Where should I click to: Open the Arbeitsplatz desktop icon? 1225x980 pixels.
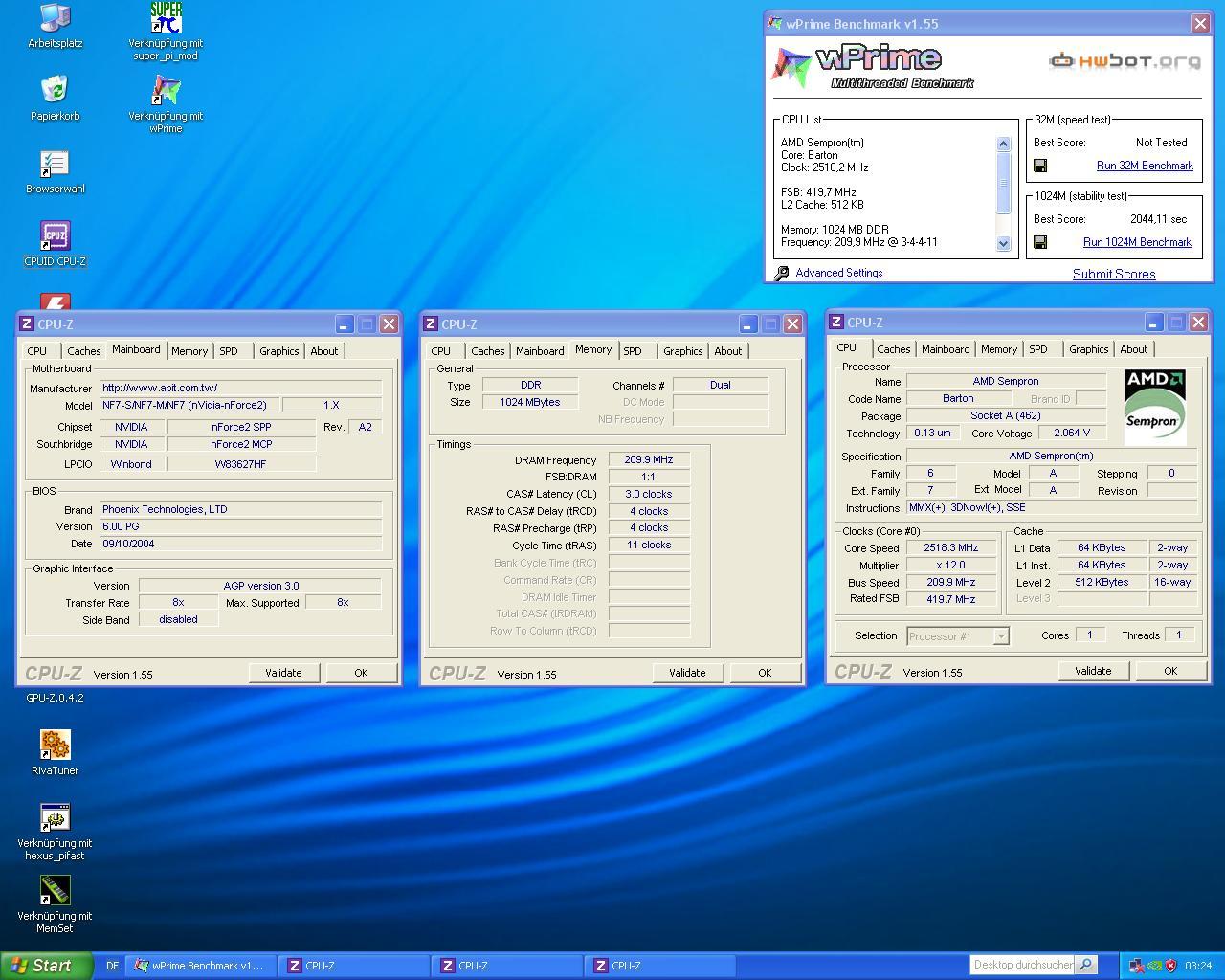pyautogui.click(x=55, y=26)
